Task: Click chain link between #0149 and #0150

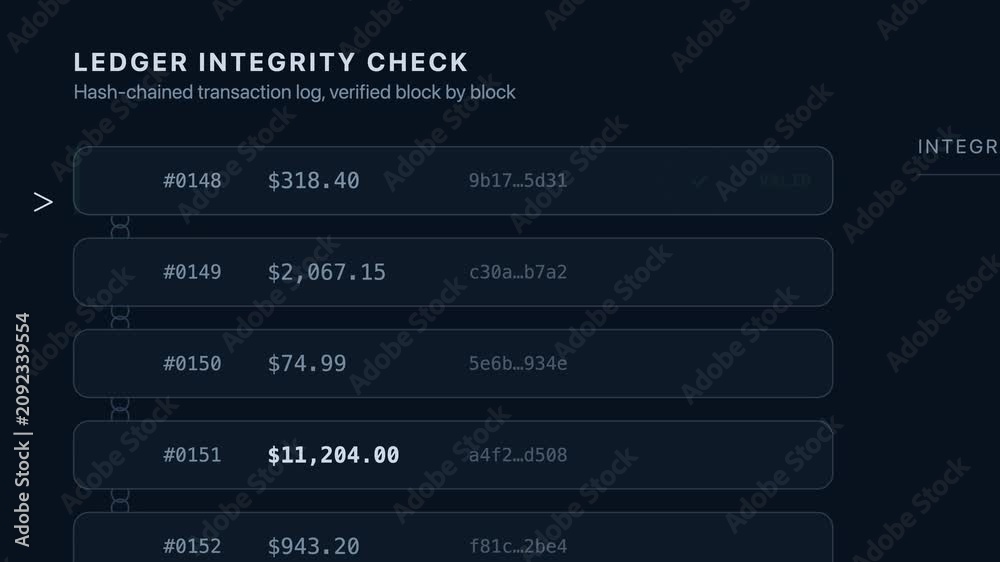Action: coord(120,318)
